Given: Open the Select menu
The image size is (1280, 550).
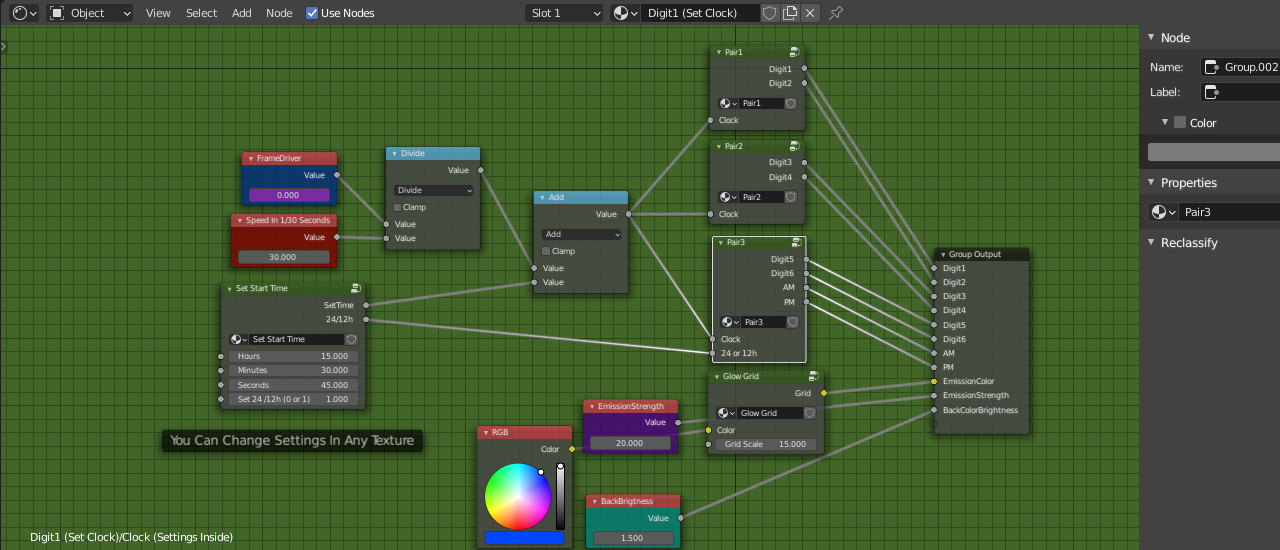Looking at the screenshot, I should coord(201,13).
